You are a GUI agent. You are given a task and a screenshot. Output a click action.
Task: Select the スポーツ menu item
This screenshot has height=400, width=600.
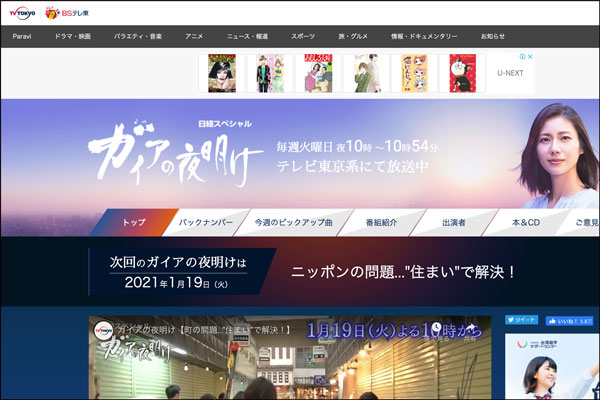click(302, 35)
